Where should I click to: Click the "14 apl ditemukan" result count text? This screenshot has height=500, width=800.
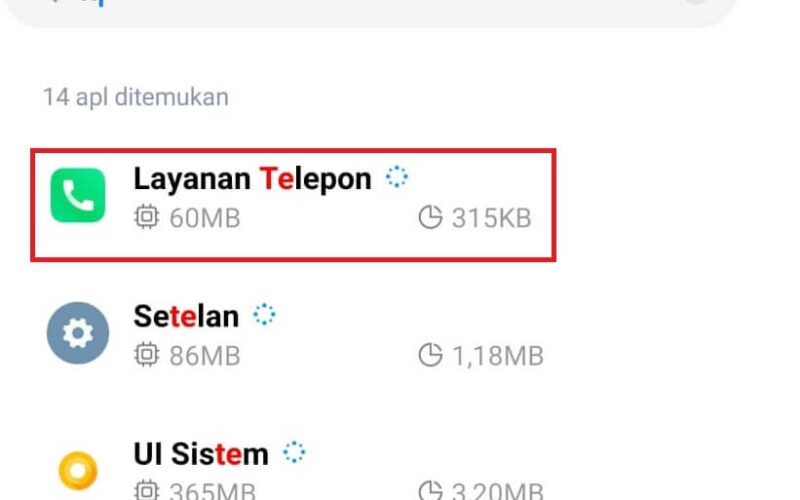136,97
